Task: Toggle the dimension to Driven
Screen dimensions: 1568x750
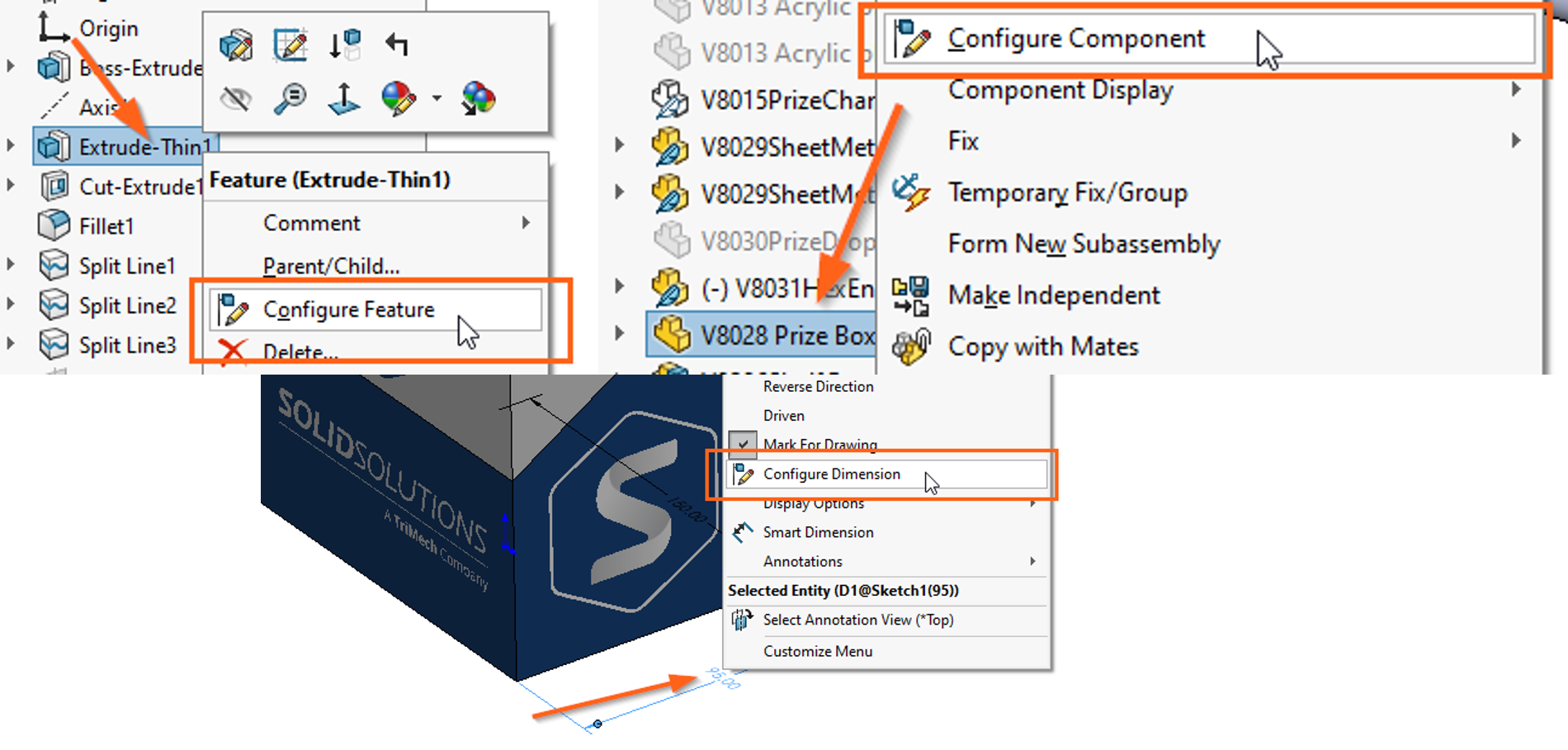Action: (x=783, y=415)
